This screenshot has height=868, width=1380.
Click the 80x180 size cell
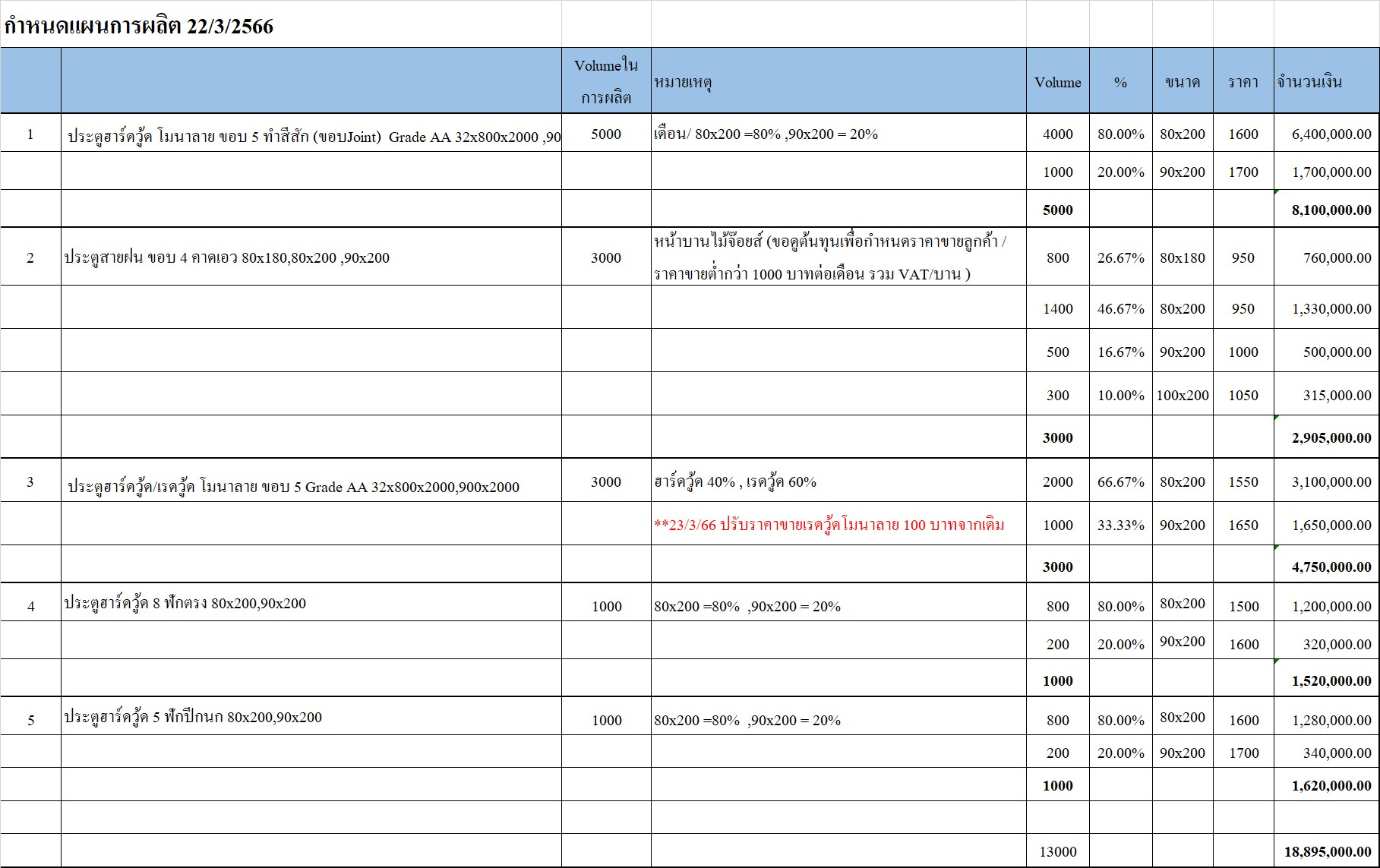[x=1182, y=258]
